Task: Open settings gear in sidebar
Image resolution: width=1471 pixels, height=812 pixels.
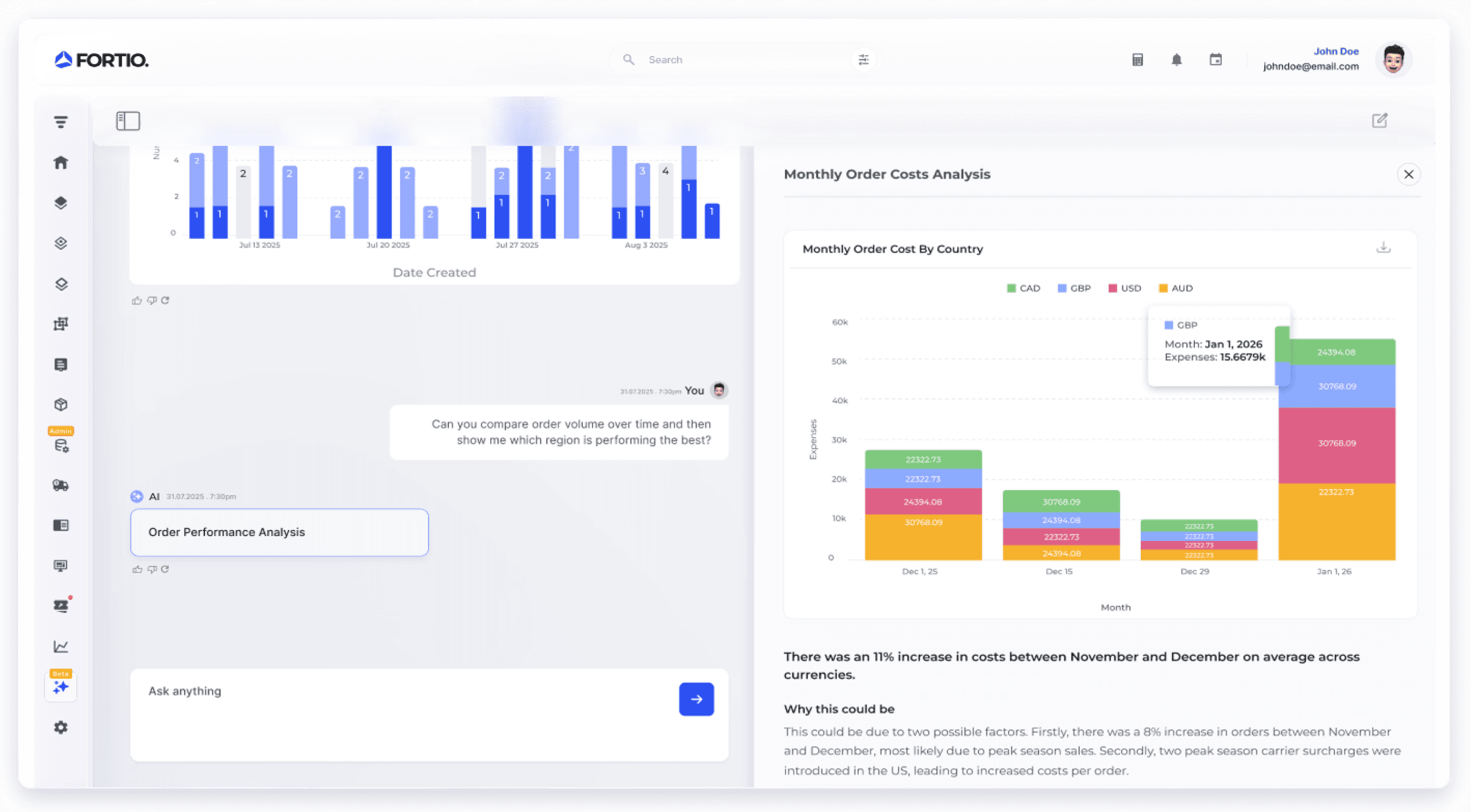Action: point(61,727)
